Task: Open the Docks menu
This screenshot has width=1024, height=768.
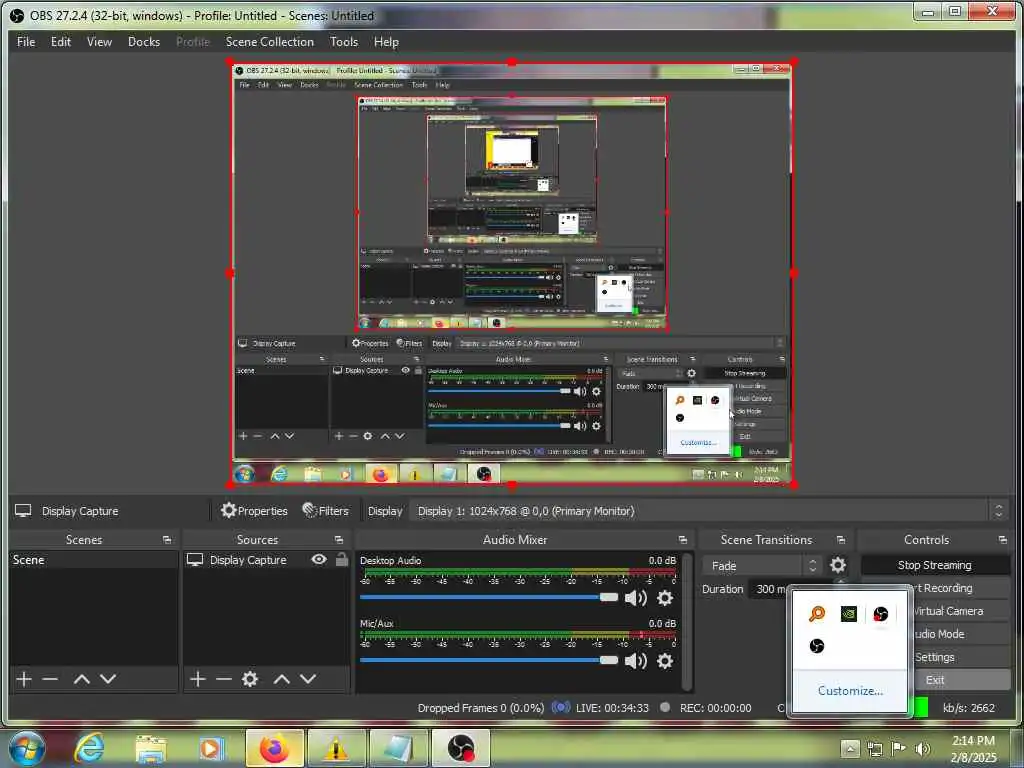Action: 144,42
